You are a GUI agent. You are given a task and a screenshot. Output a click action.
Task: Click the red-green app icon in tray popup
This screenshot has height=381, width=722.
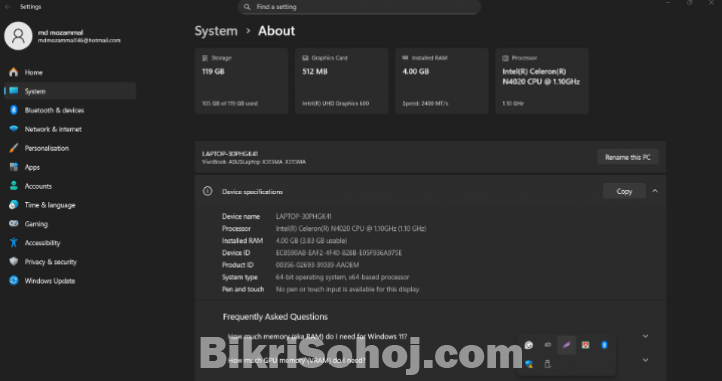click(x=585, y=345)
